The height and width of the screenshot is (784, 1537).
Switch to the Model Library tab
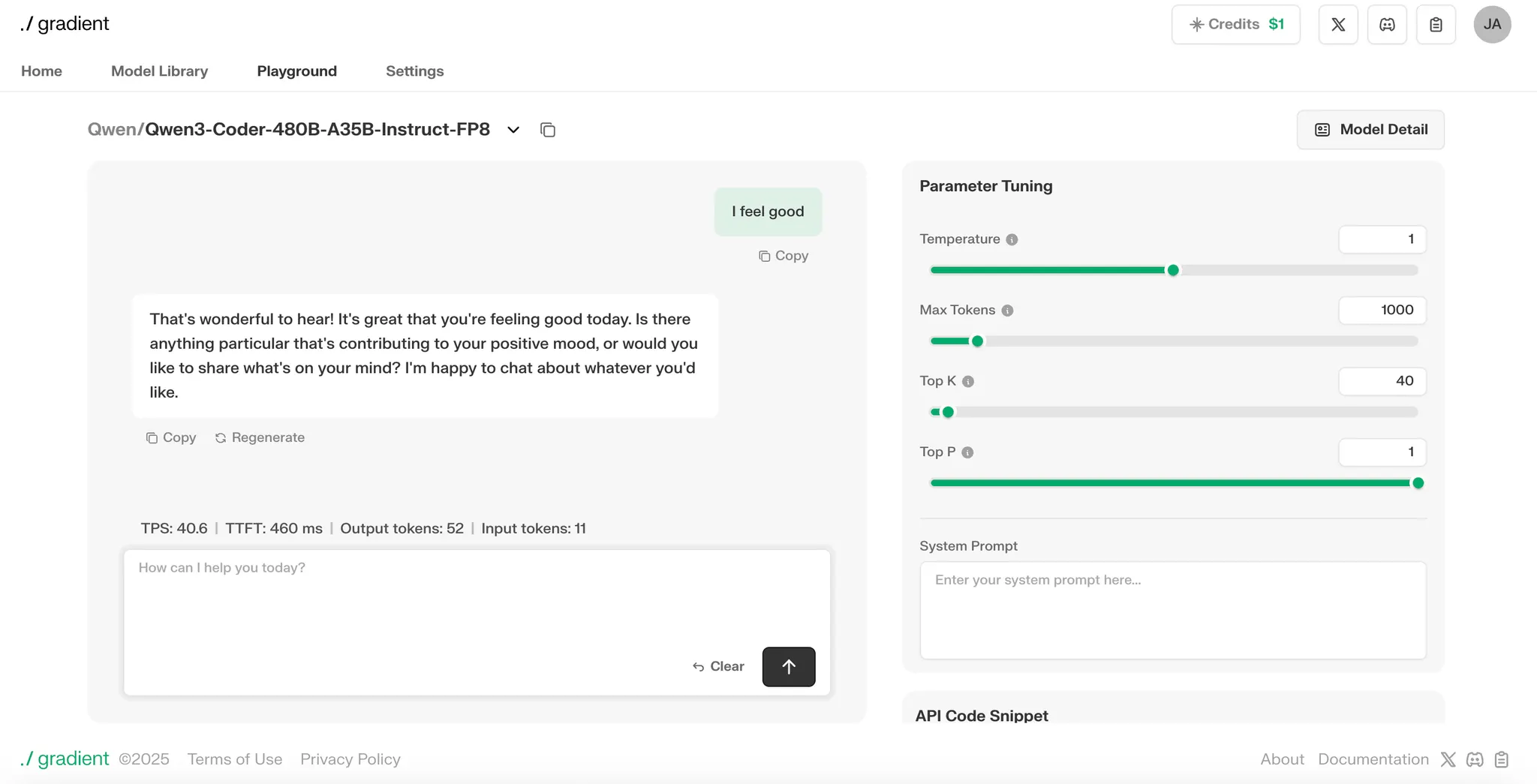159,71
